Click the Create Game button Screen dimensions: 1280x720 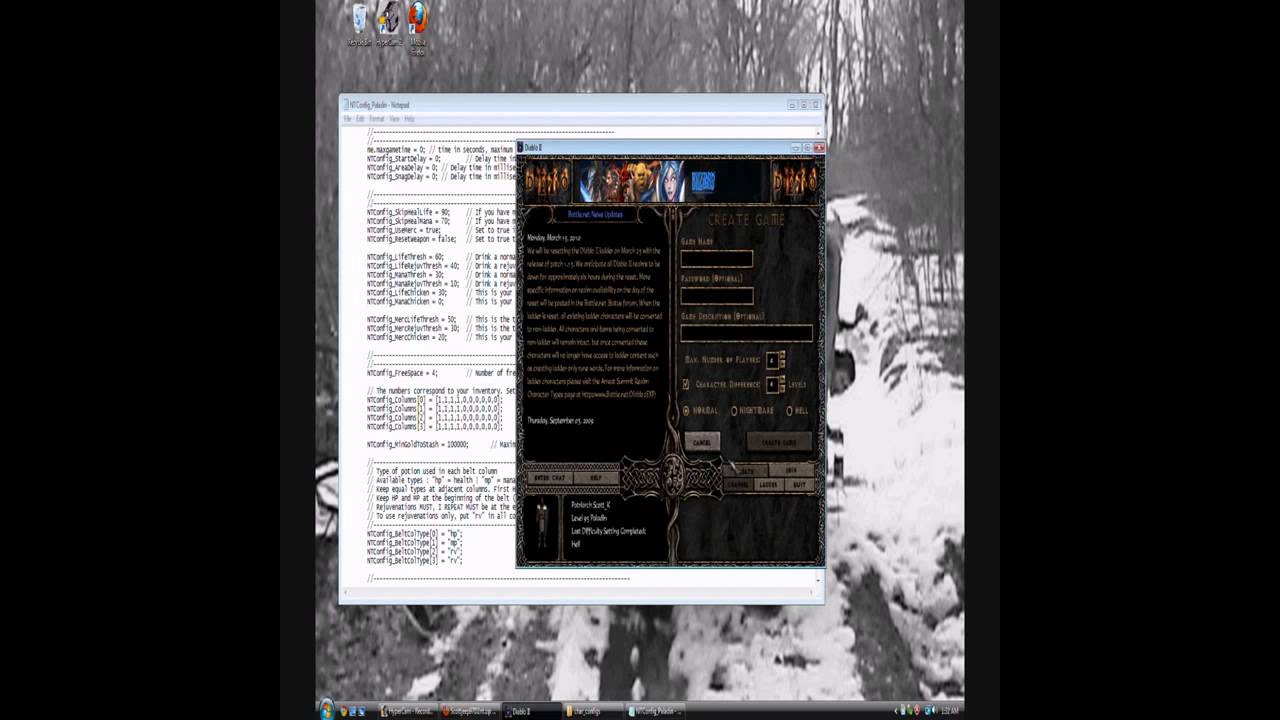(779, 442)
